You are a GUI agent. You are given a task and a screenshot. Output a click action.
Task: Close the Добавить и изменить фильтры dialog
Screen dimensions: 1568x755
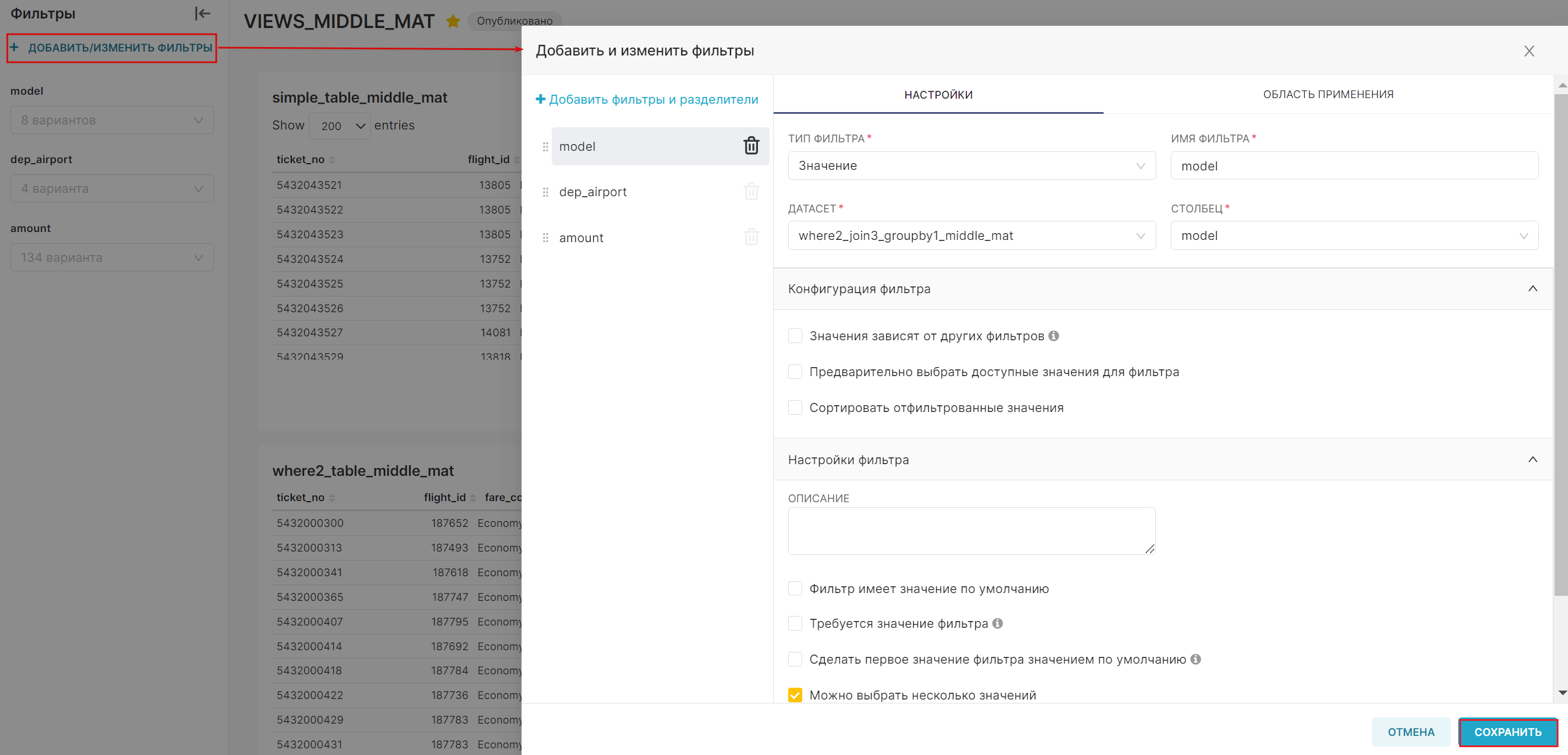1529,51
